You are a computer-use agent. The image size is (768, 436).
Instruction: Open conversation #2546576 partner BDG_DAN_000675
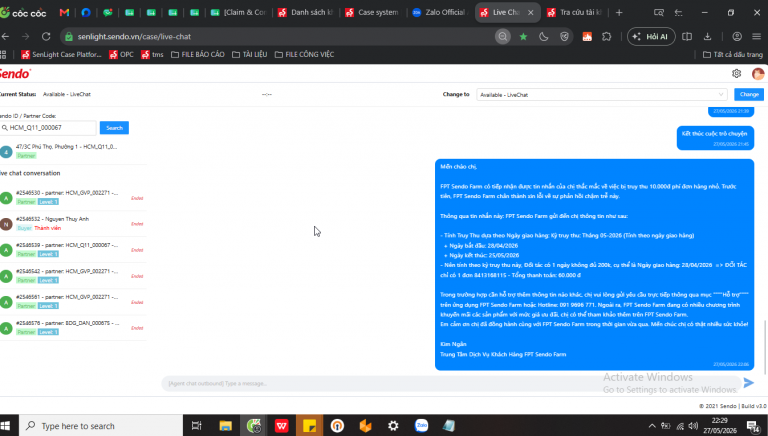pos(73,327)
